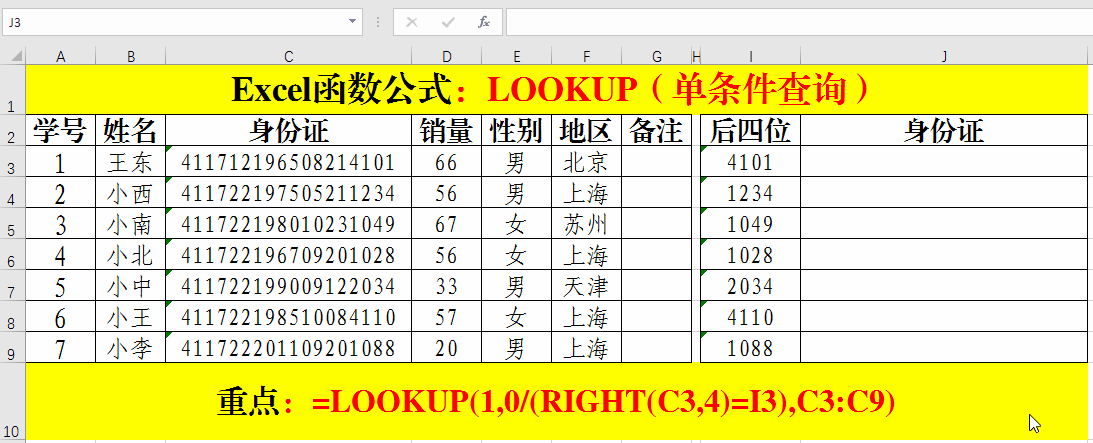Expand the Name Box dropdown arrow
The width and height of the screenshot is (1093, 443).
(353, 22)
